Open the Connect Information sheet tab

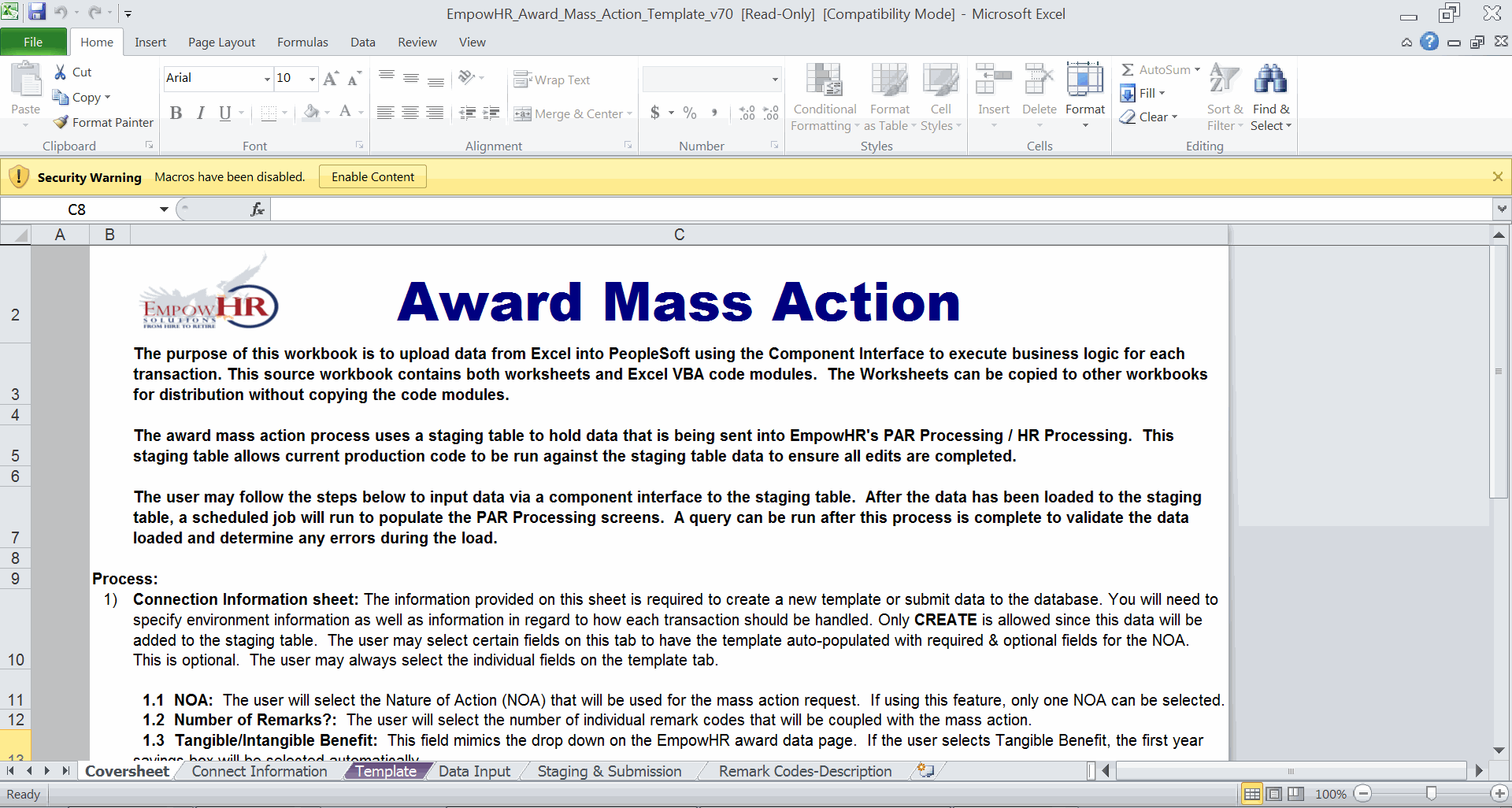[x=259, y=771]
